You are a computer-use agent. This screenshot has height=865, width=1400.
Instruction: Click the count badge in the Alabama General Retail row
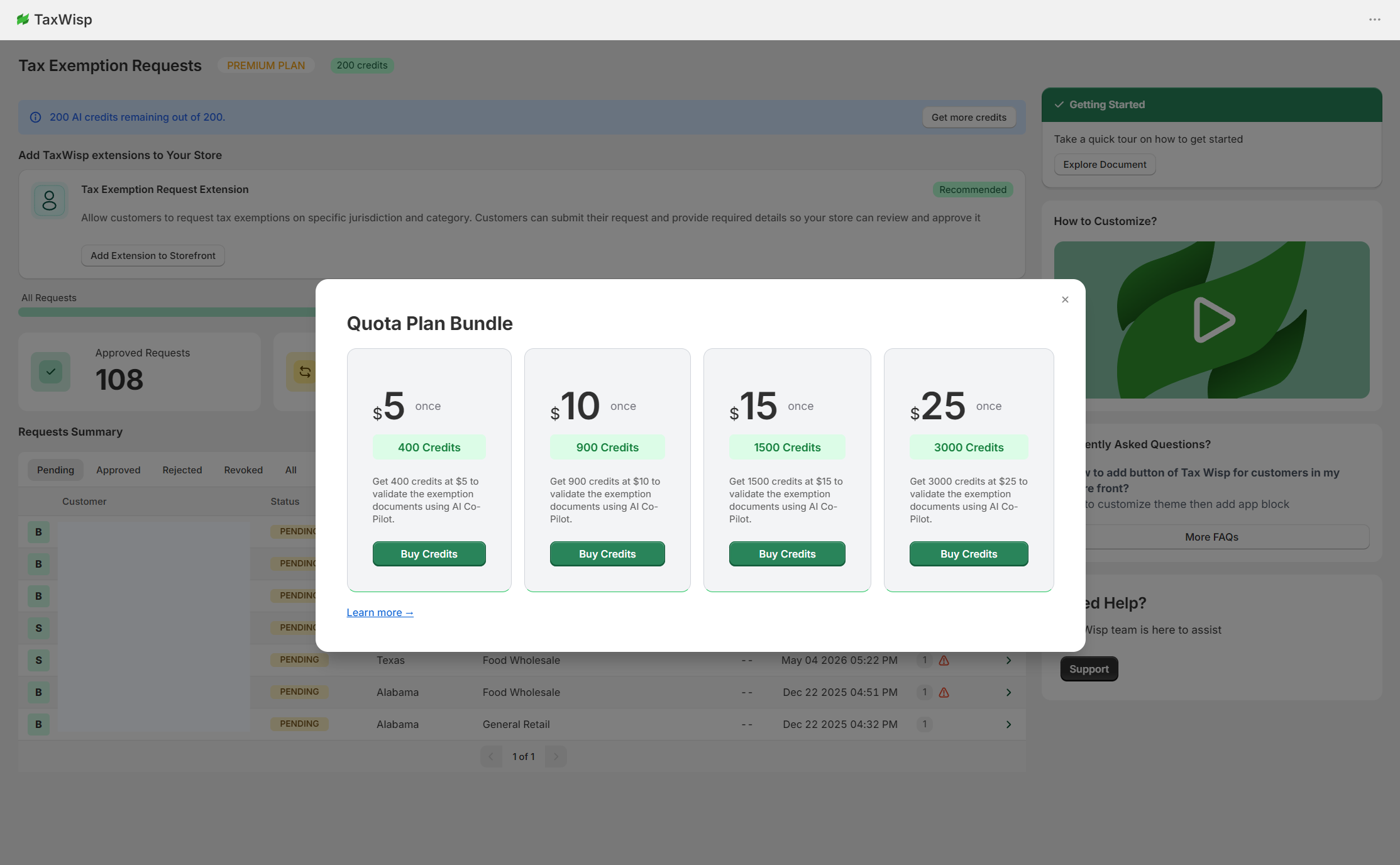click(925, 724)
